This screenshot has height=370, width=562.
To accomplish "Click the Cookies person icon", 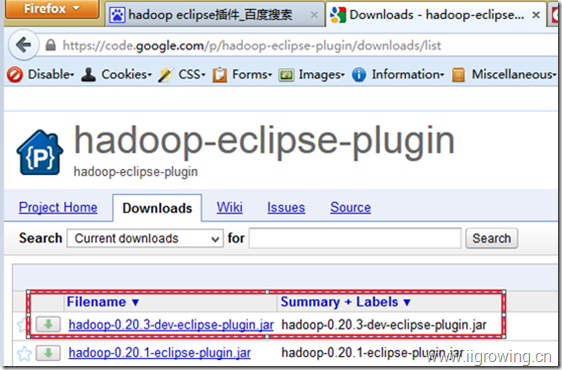I will click(88, 75).
